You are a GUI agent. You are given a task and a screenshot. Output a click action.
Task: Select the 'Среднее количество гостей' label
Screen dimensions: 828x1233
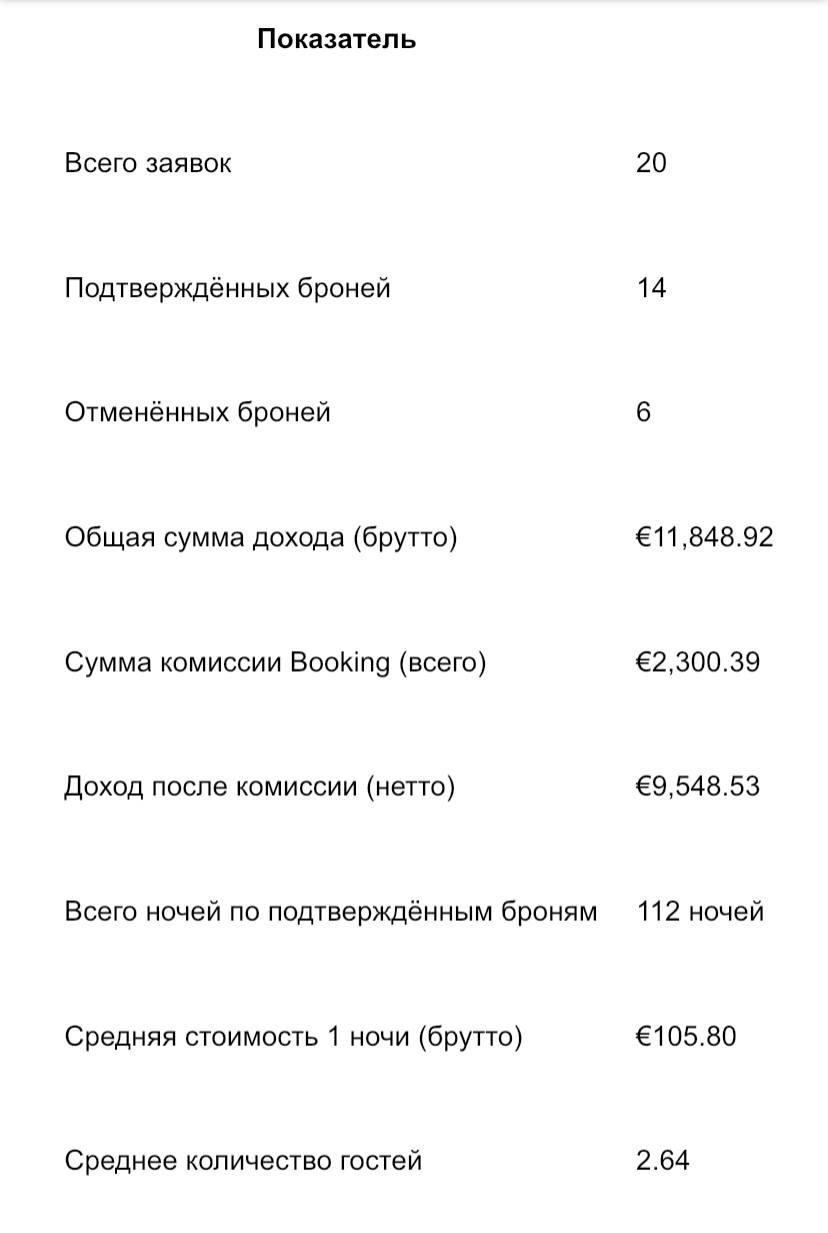click(x=243, y=1161)
